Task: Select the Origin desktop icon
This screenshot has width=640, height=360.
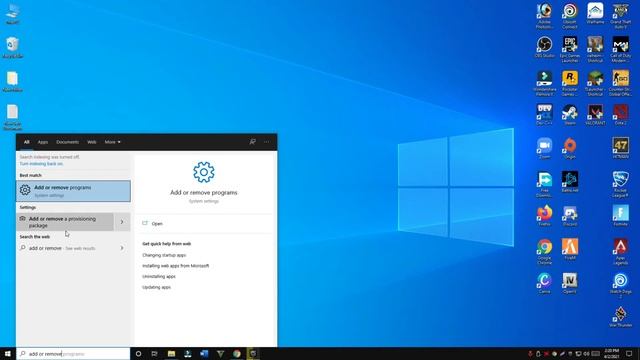Action: (x=570, y=148)
